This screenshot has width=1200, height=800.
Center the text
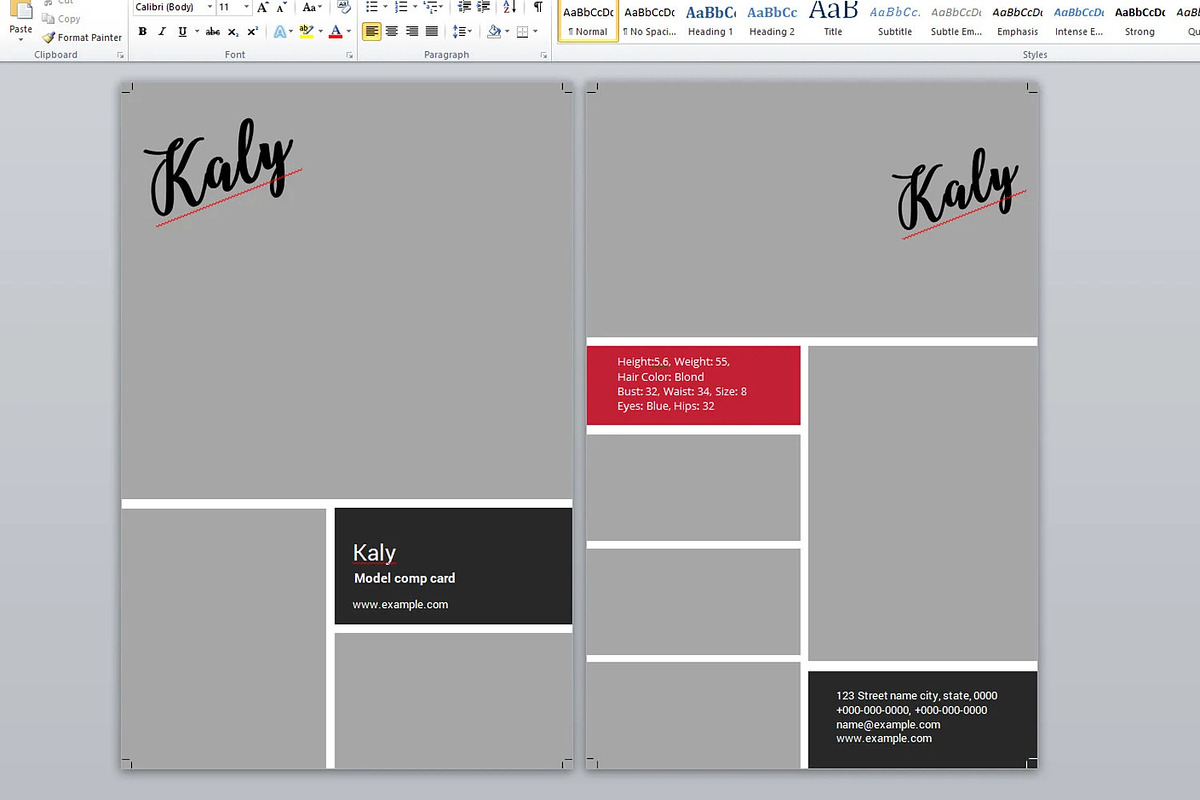[391, 32]
